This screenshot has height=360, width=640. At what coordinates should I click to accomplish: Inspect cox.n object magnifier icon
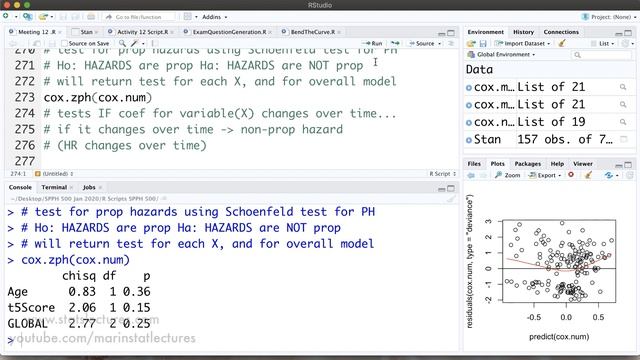click(x=623, y=122)
